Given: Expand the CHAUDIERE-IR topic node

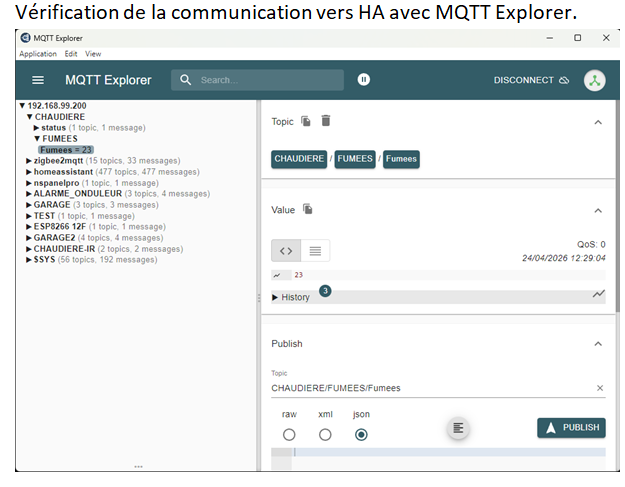Looking at the screenshot, I should (x=29, y=249).
